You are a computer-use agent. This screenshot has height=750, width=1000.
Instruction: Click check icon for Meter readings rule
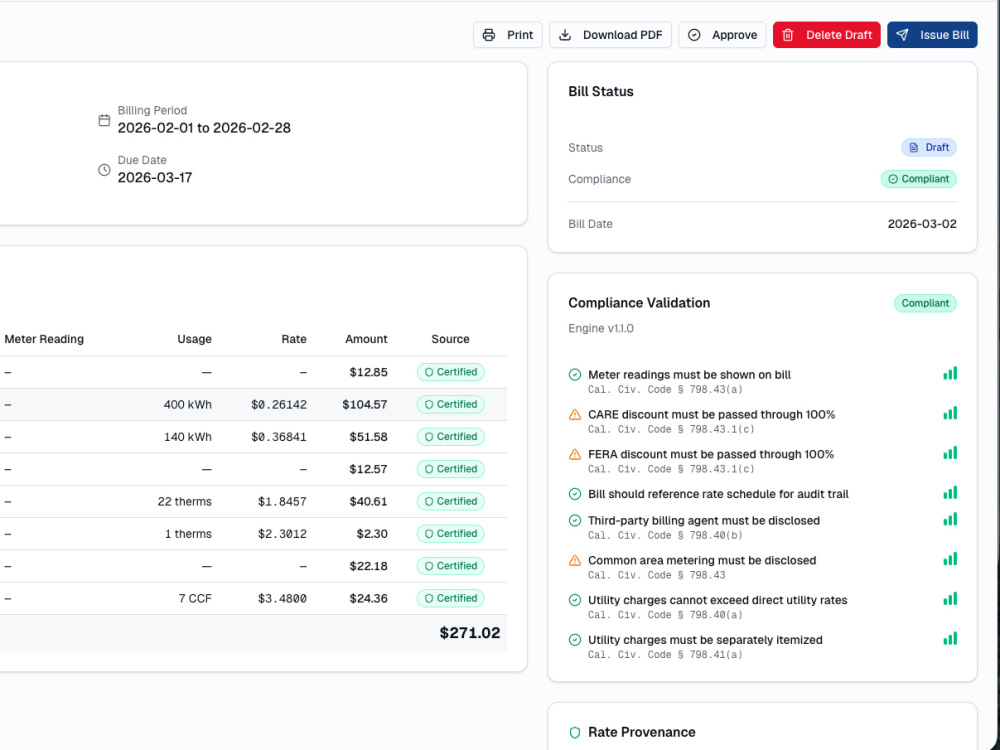point(575,375)
